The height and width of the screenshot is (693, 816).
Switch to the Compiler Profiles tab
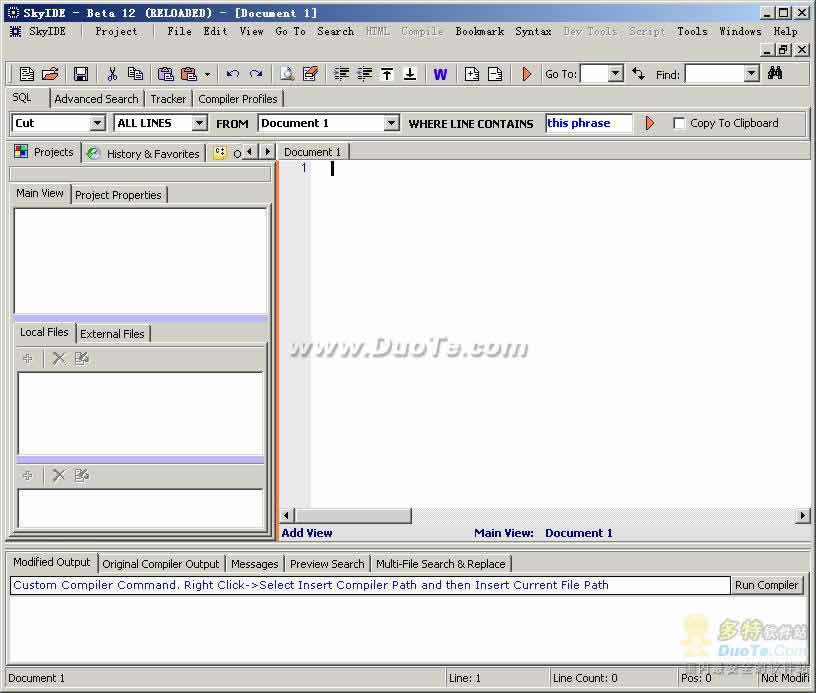[238, 99]
